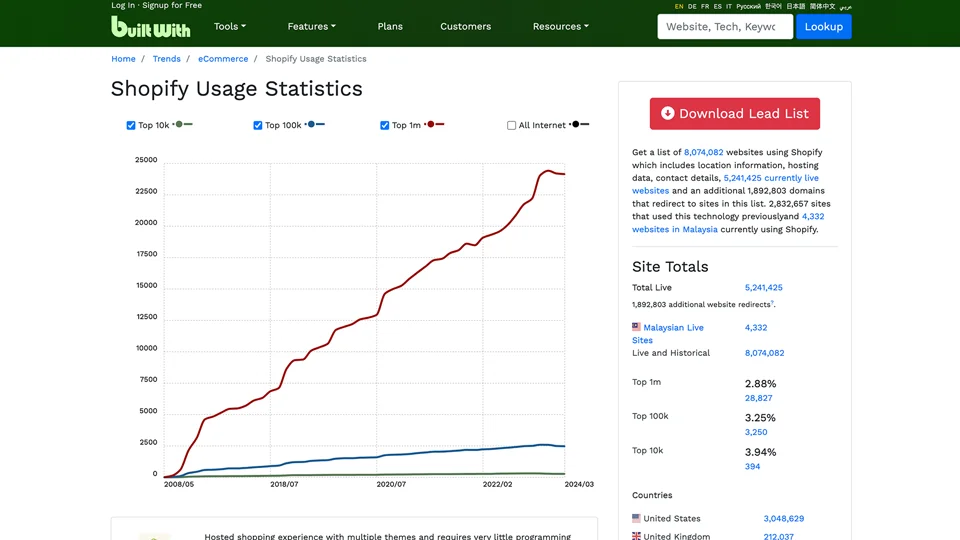The height and width of the screenshot is (540, 960).
Task: Go to the Plans page
Action: pyautogui.click(x=390, y=26)
